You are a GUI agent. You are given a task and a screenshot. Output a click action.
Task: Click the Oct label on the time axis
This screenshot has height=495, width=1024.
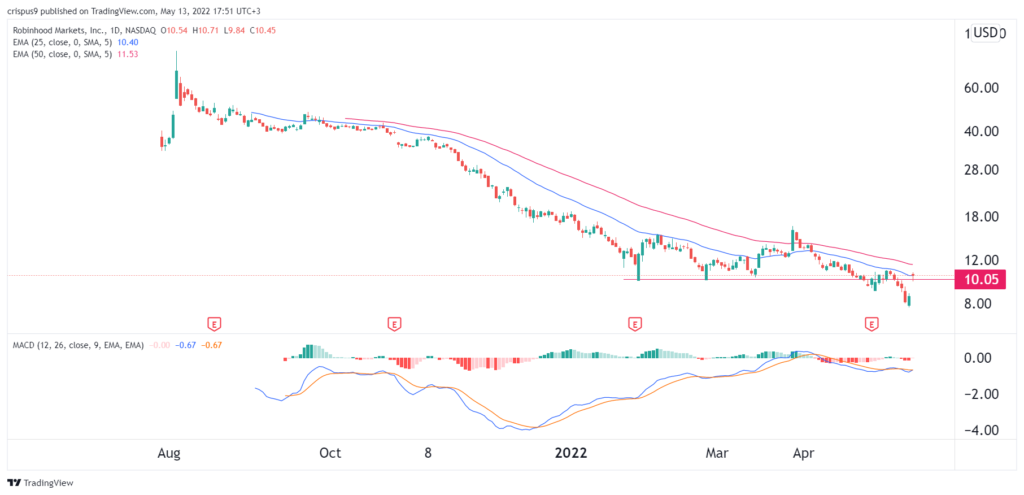329,452
